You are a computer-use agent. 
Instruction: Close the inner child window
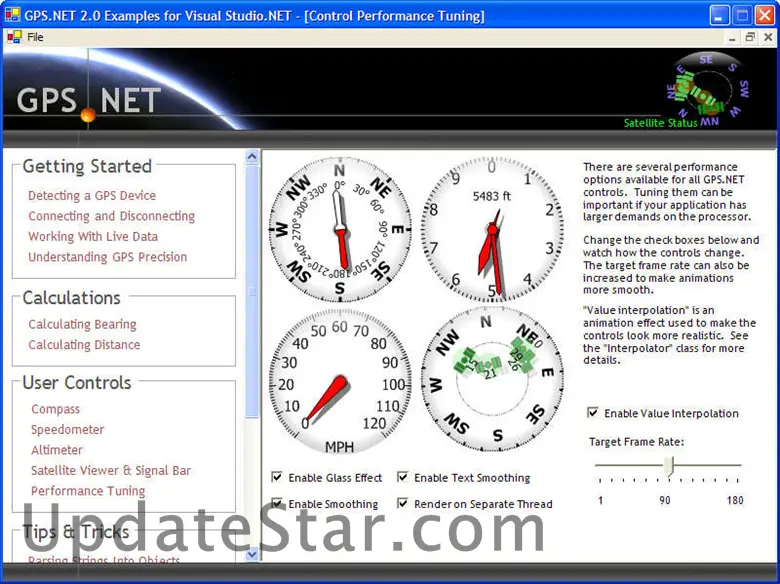click(x=768, y=37)
